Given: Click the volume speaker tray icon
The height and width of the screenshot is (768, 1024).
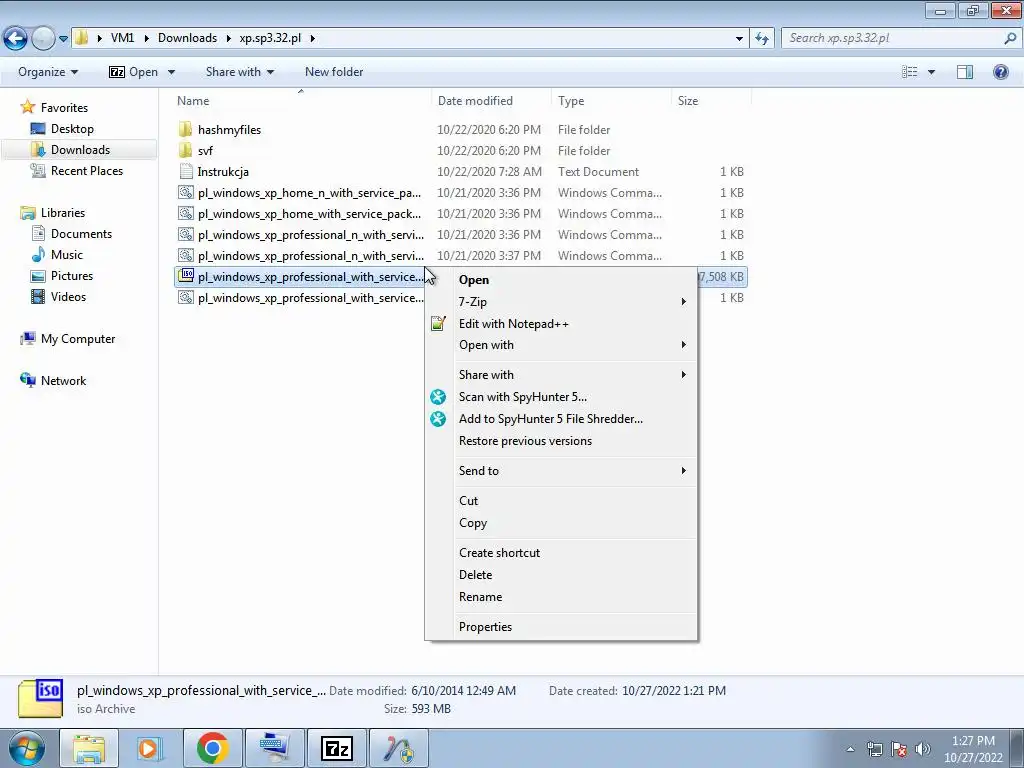Looking at the screenshot, I should click(x=922, y=749).
